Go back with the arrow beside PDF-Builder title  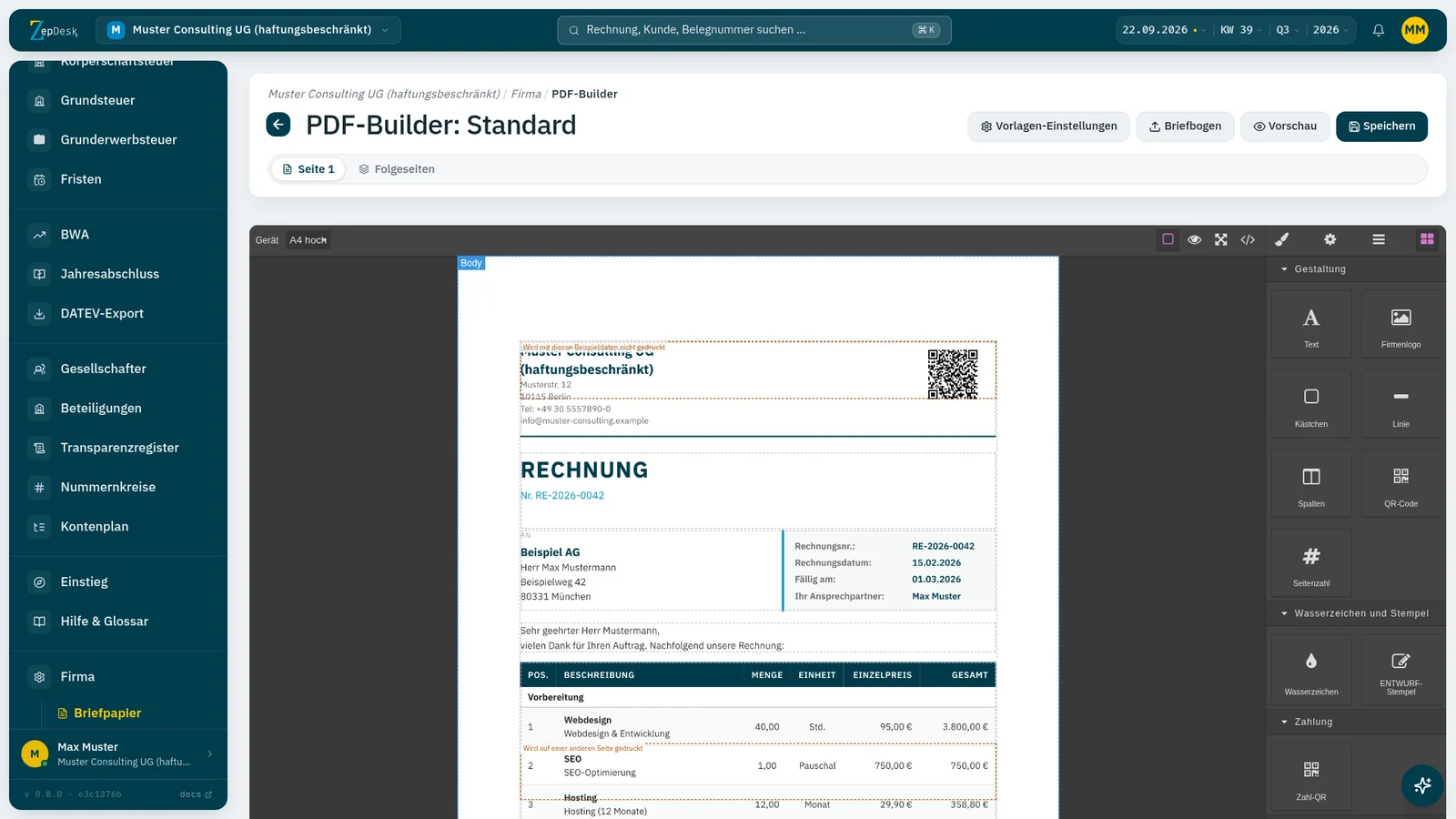click(278, 125)
